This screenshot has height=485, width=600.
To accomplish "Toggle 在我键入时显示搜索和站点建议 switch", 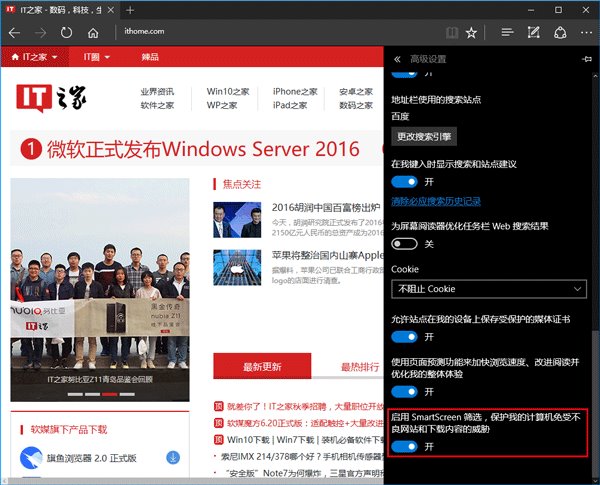I will [405, 181].
